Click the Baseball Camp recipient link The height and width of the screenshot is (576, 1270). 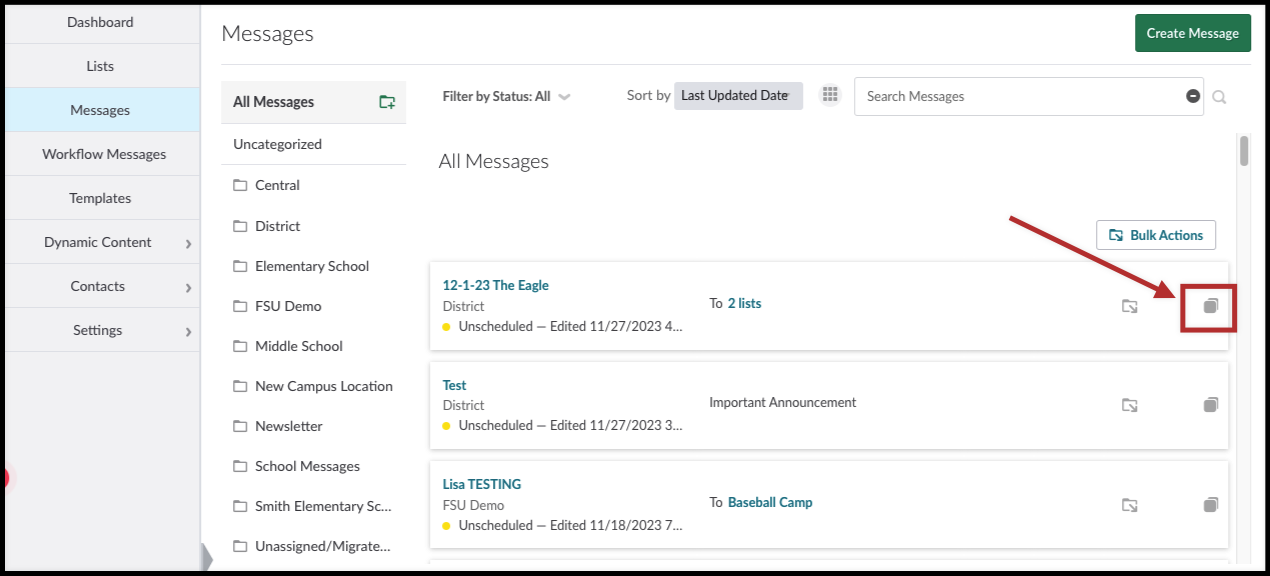click(770, 502)
